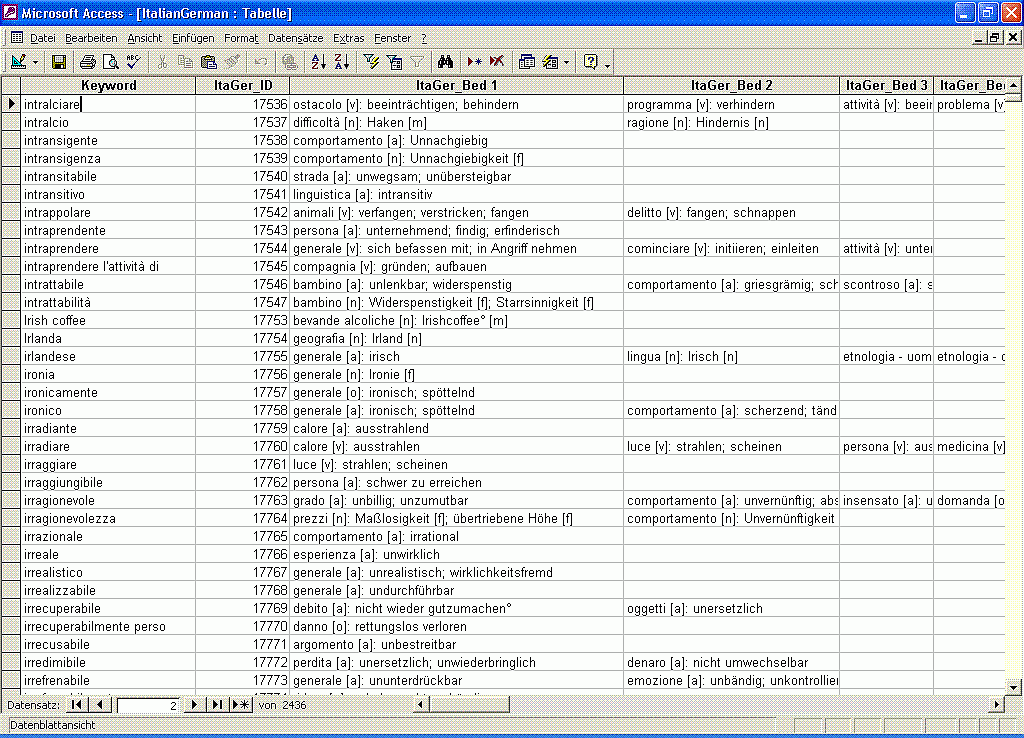Click the horizontal scrollbar thumb
The image size is (1024, 738).
[468, 705]
